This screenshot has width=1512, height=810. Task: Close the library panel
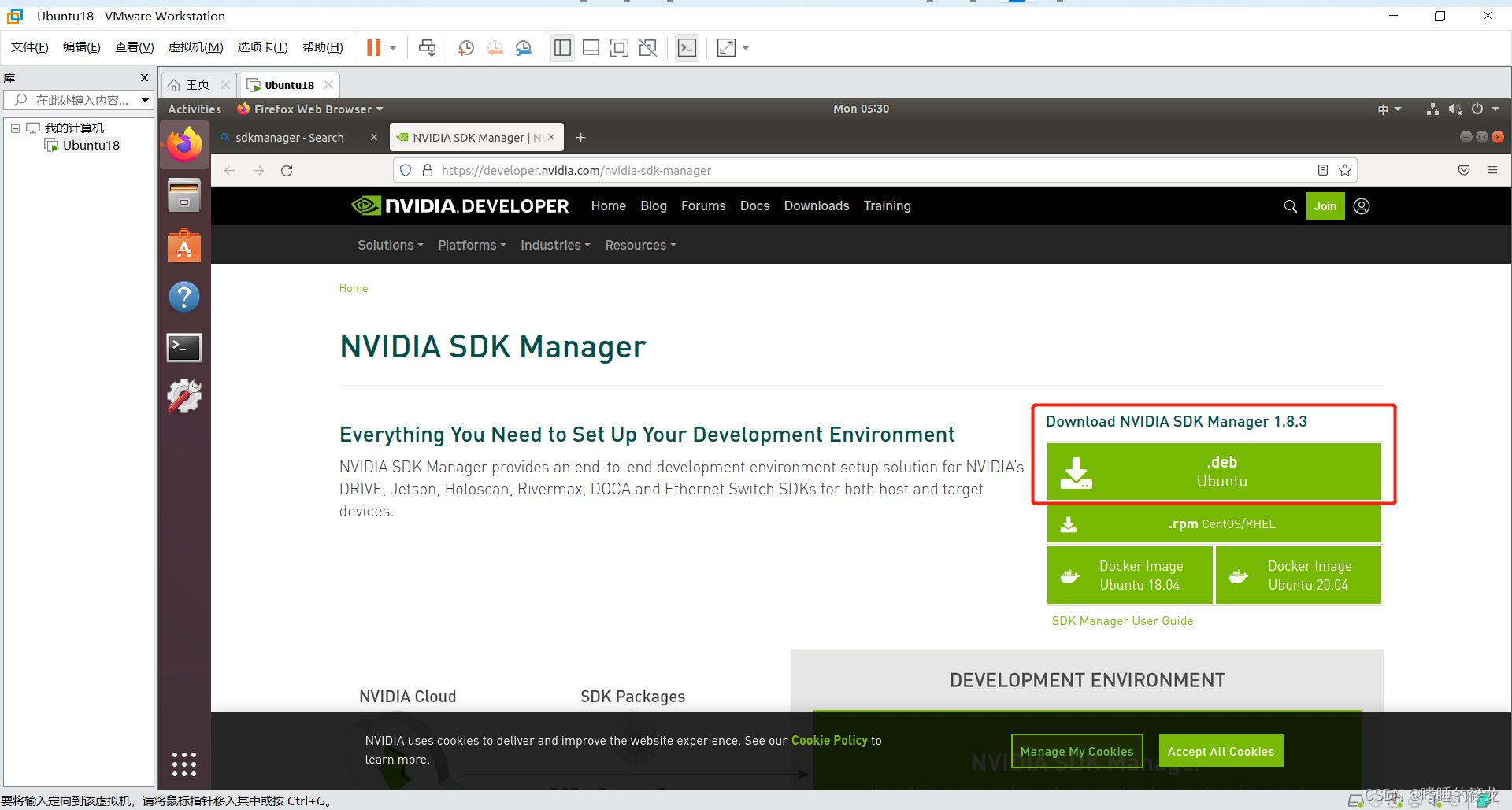tap(144, 77)
